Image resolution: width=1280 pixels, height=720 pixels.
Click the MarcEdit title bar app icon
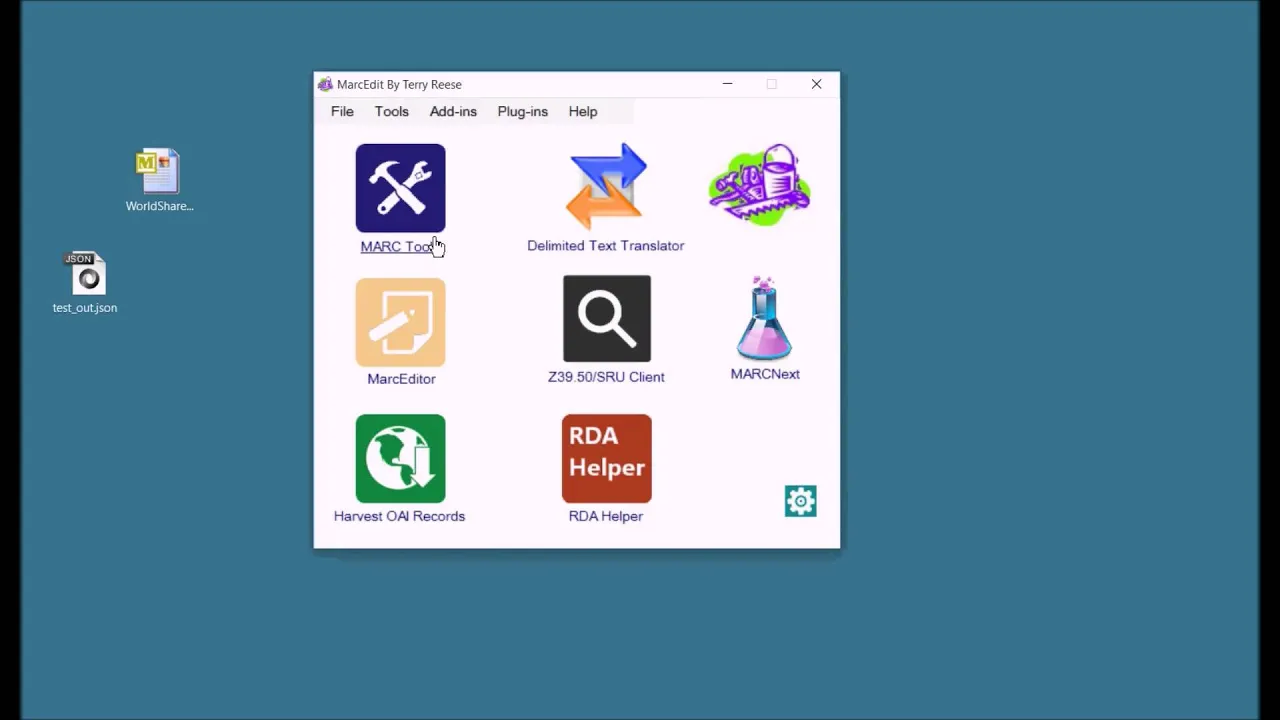(325, 84)
